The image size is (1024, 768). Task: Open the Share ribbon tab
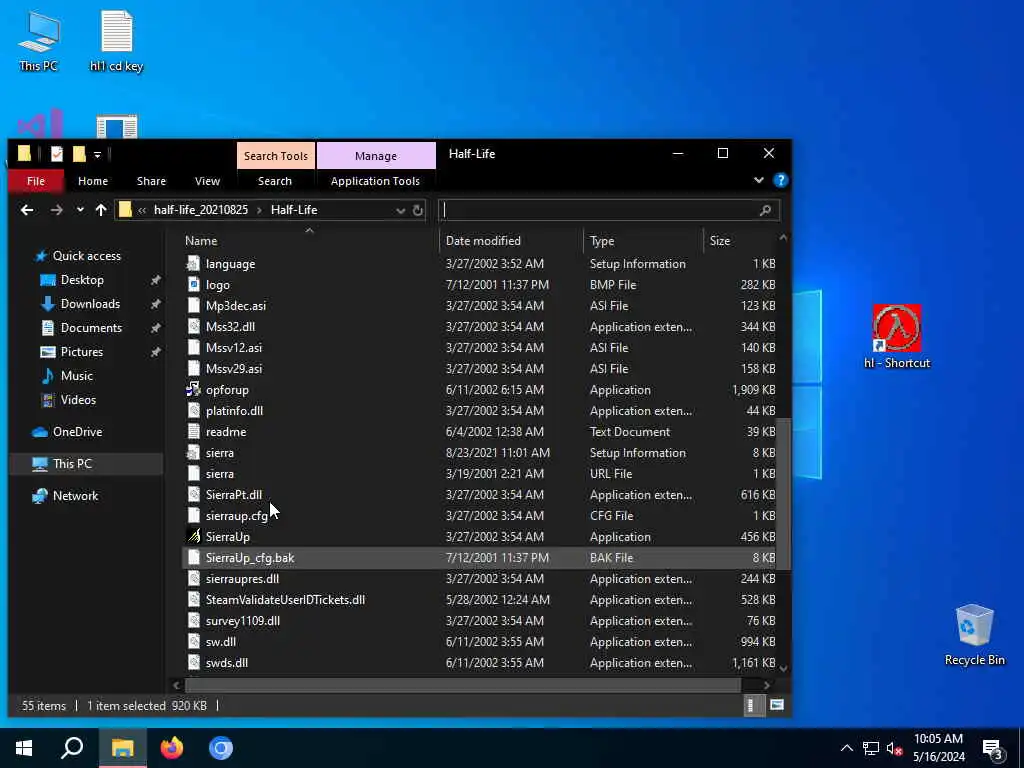click(x=151, y=181)
